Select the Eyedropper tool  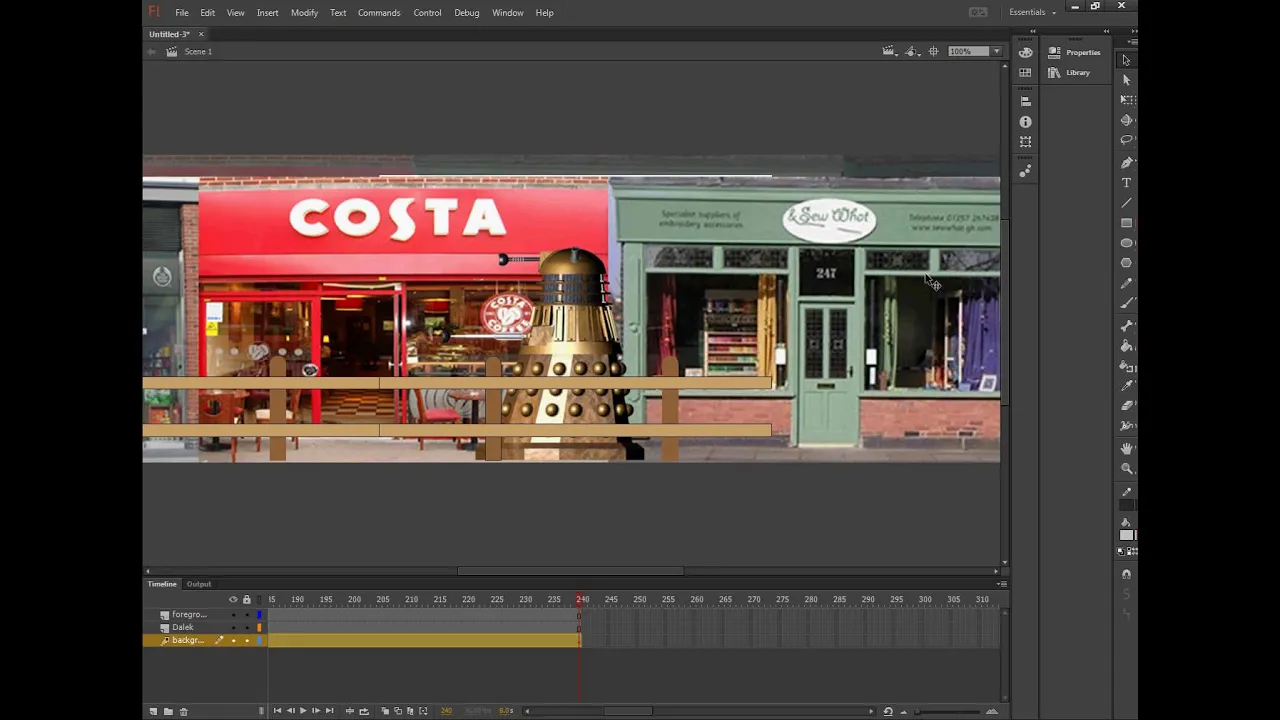[1127, 386]
